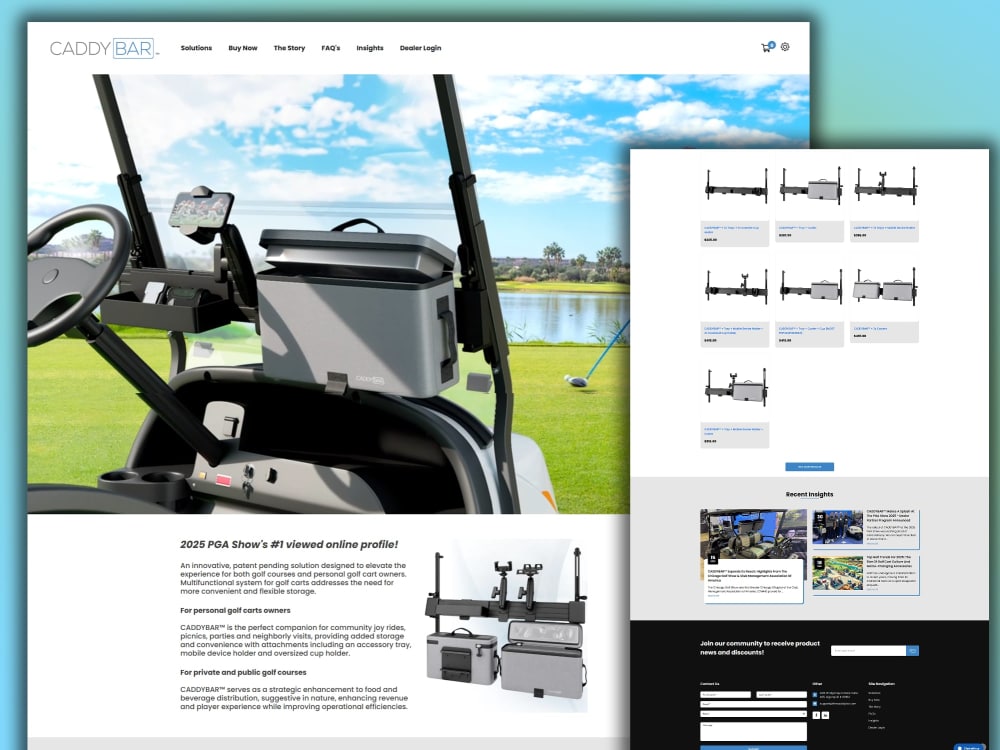Click the CADDYBAR + Tray + Cooler title link
Screen dimensions: 1000x750
click(797, 228)
